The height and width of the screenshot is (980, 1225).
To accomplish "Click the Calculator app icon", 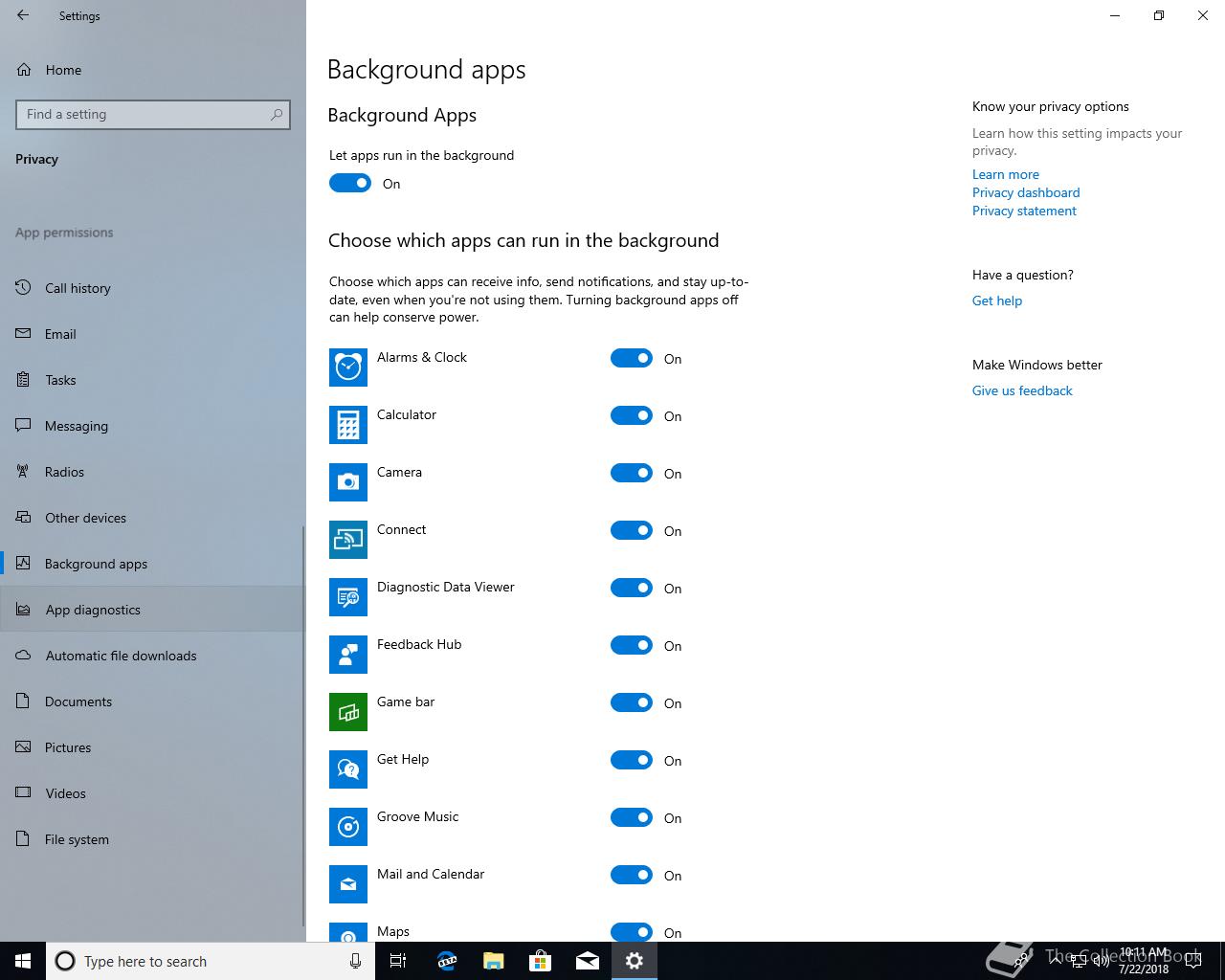I will pos(348,425).
